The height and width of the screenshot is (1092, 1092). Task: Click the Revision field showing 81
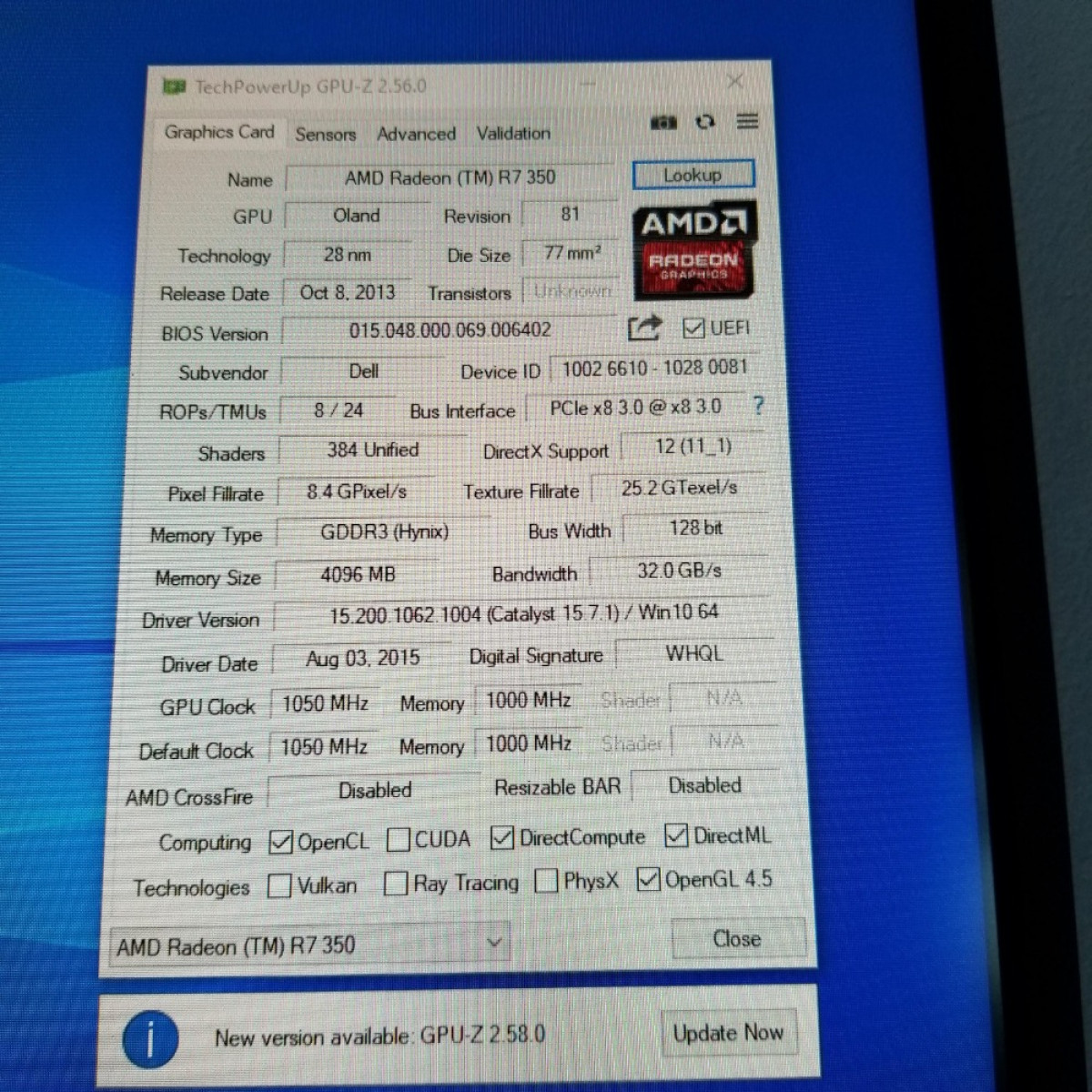click(571, 215)
